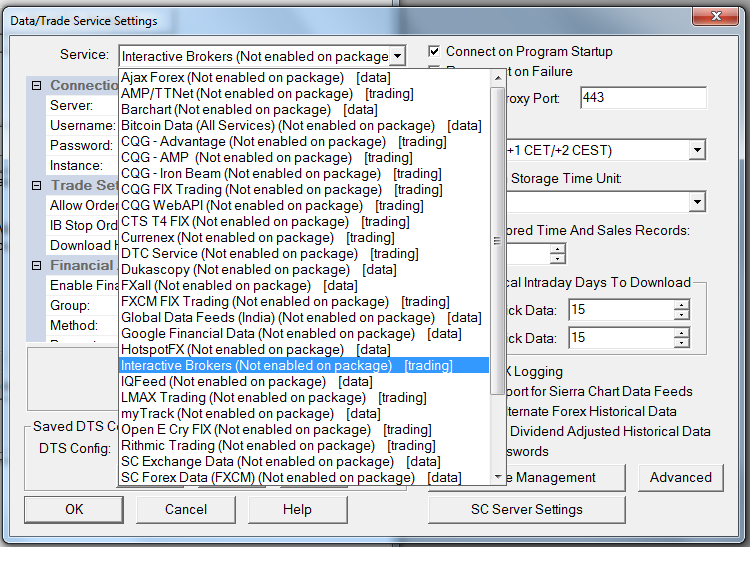This screenshot has width=750, height=577.
Task: Click the service list scrollbar thumb
Action: (x=498, y=241)
